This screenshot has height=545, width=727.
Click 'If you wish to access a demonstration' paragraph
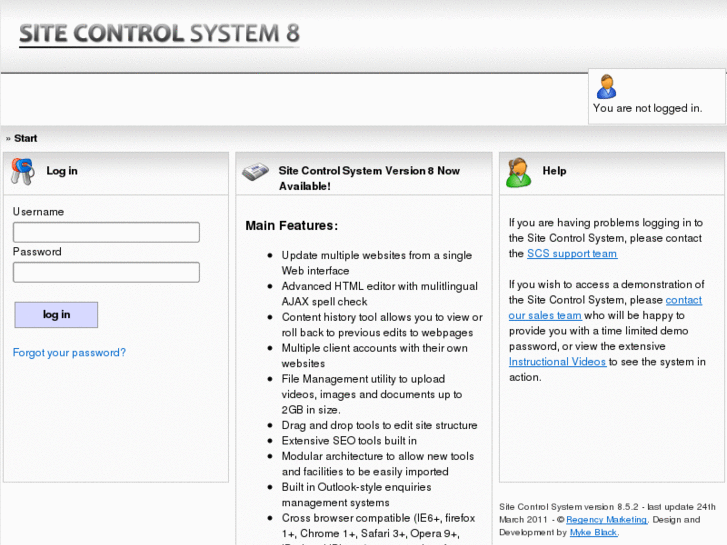pos(607,331)
